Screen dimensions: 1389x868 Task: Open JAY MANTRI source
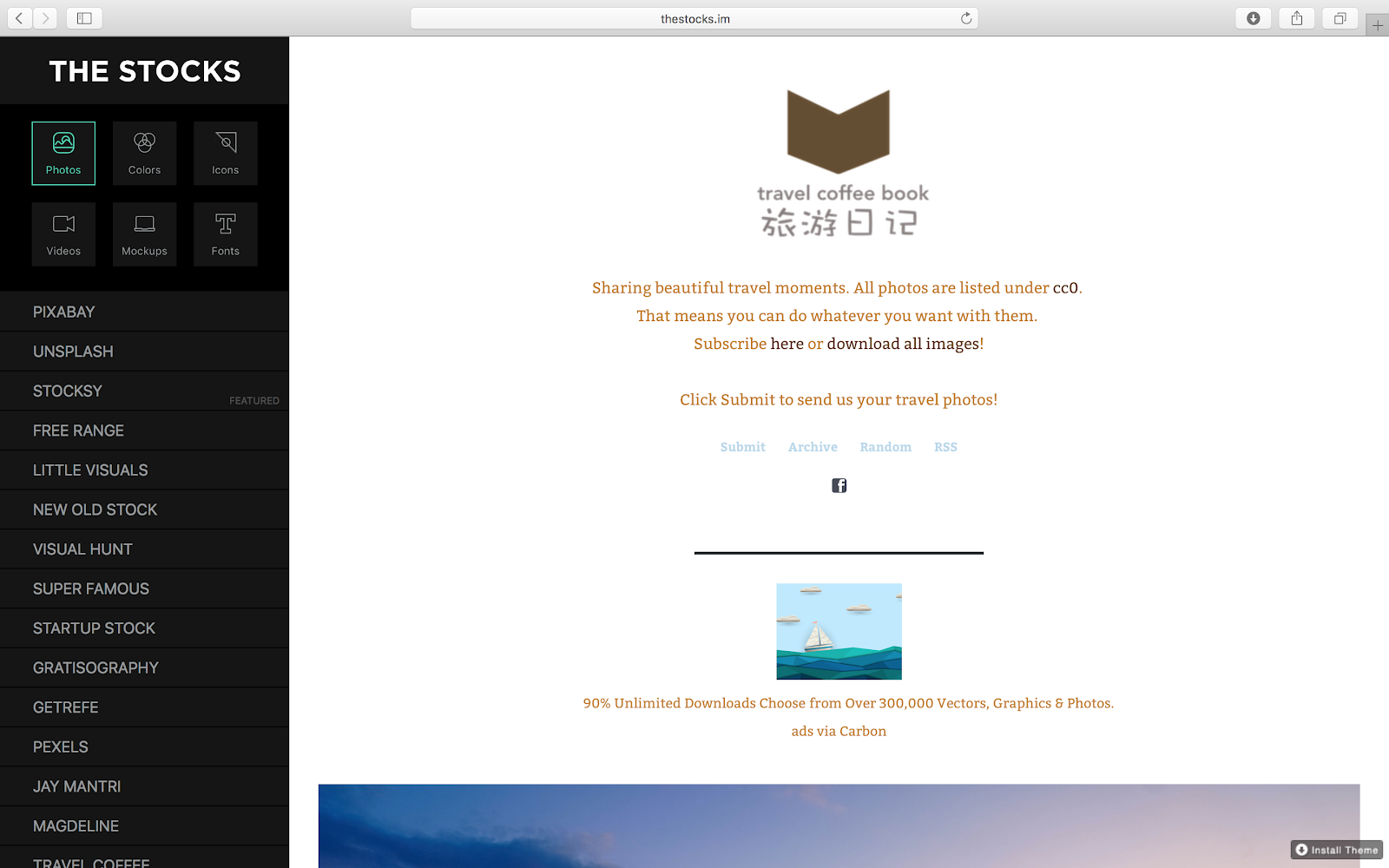[x=144, y=786]
